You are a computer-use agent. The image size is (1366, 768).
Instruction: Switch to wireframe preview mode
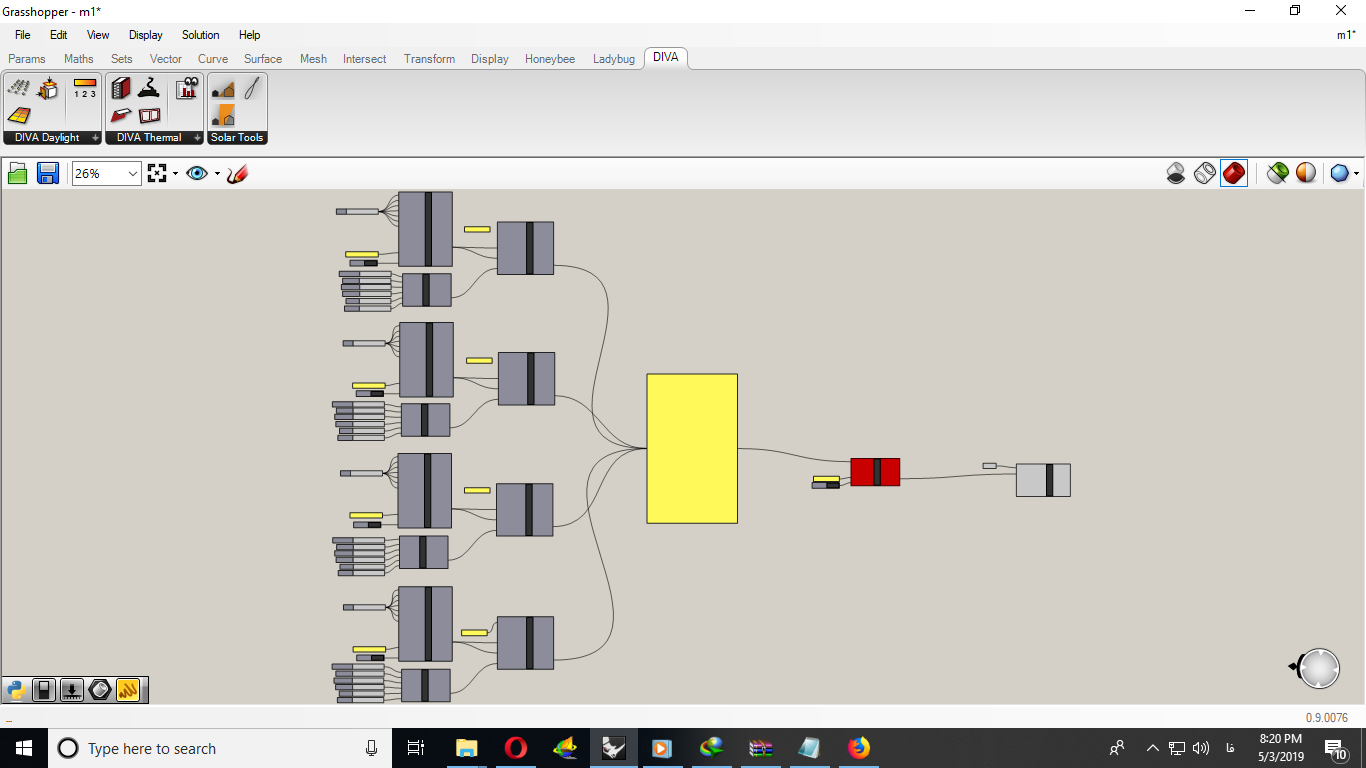1205,173
